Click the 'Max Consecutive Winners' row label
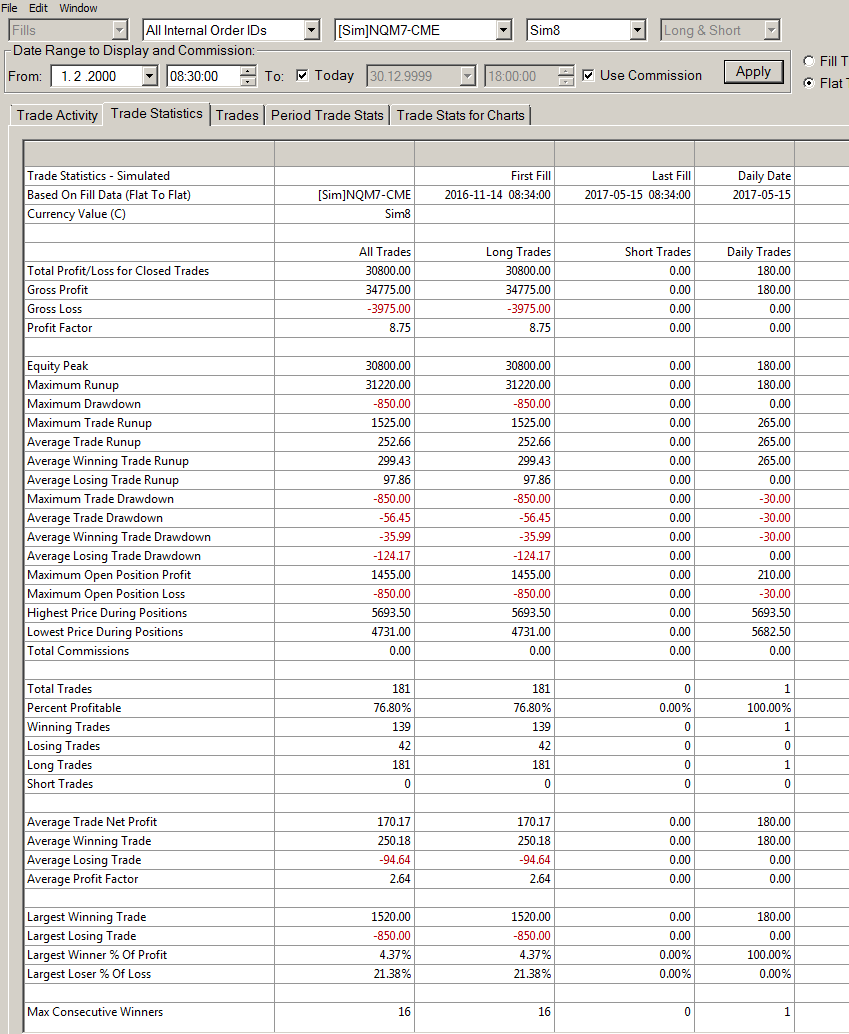This screenshot has width=849, height=1034. [95, 1012]
